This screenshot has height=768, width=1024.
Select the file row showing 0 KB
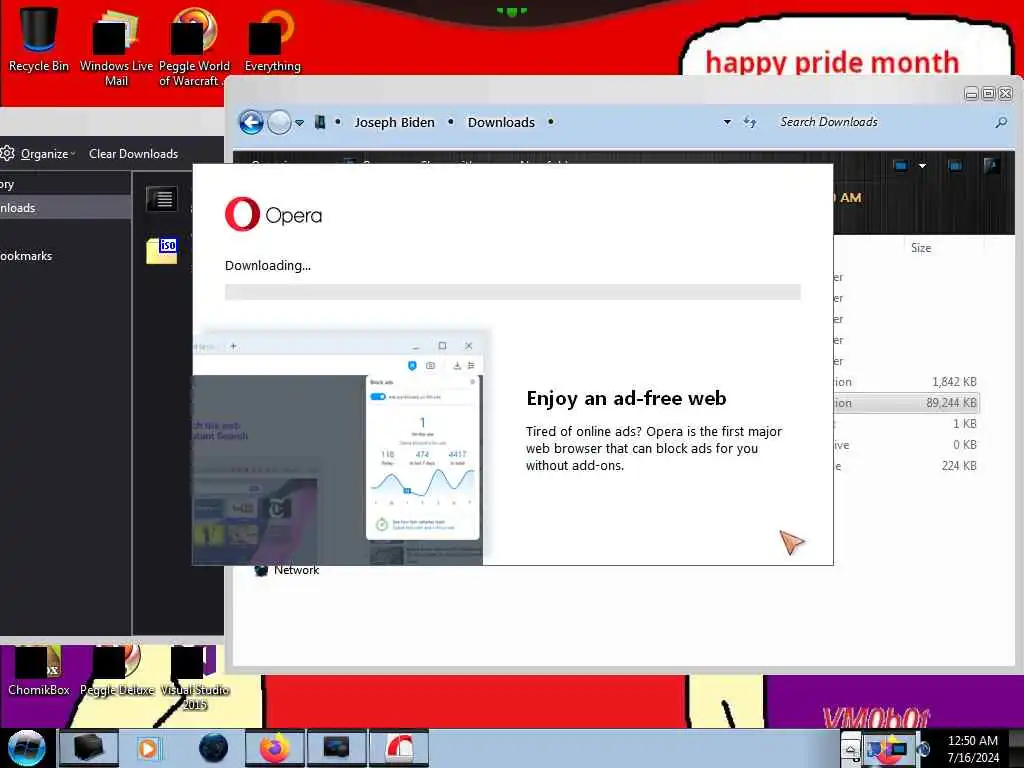[906, 445]
